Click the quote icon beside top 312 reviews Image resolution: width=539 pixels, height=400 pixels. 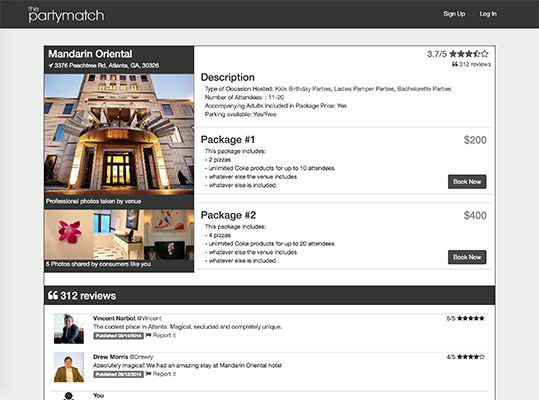[x=455, y=64]
